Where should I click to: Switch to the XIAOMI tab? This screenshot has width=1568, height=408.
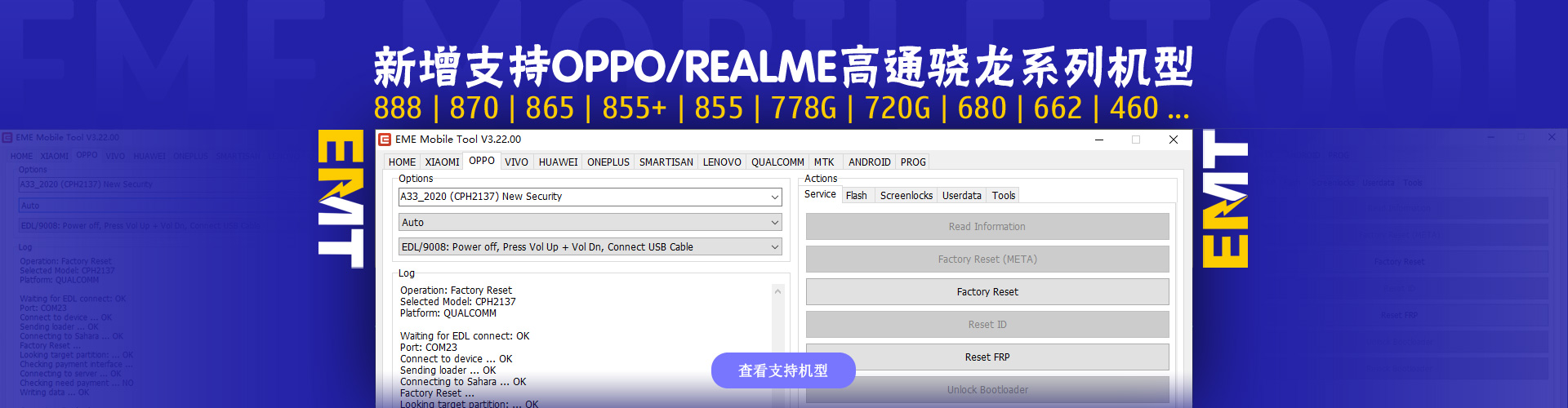[x=442, y=162]
